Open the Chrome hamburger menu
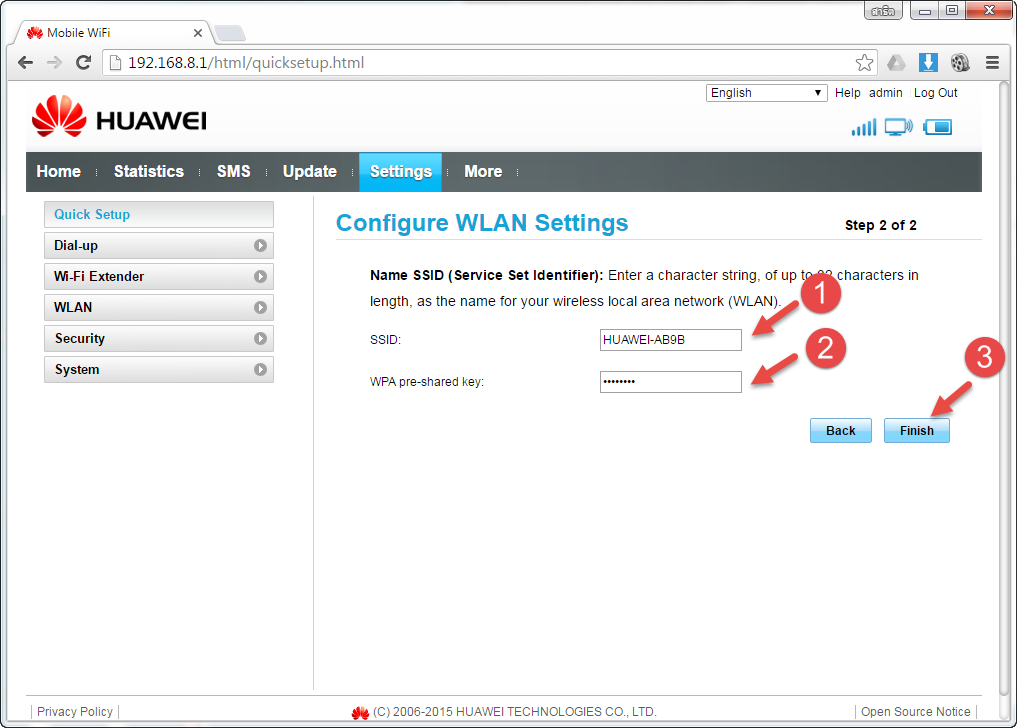This screenshot has height=728, width=1017. [992, 63]
